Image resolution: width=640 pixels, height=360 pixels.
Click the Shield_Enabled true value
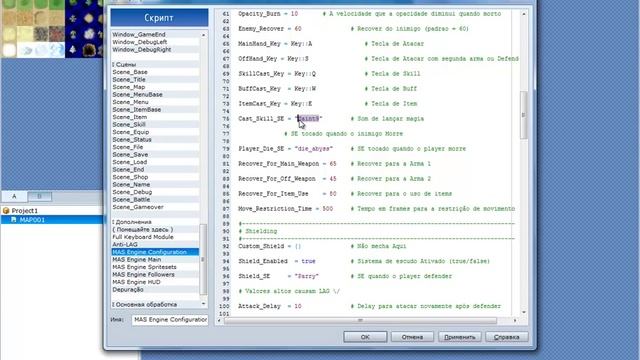(x=308, y=261)
